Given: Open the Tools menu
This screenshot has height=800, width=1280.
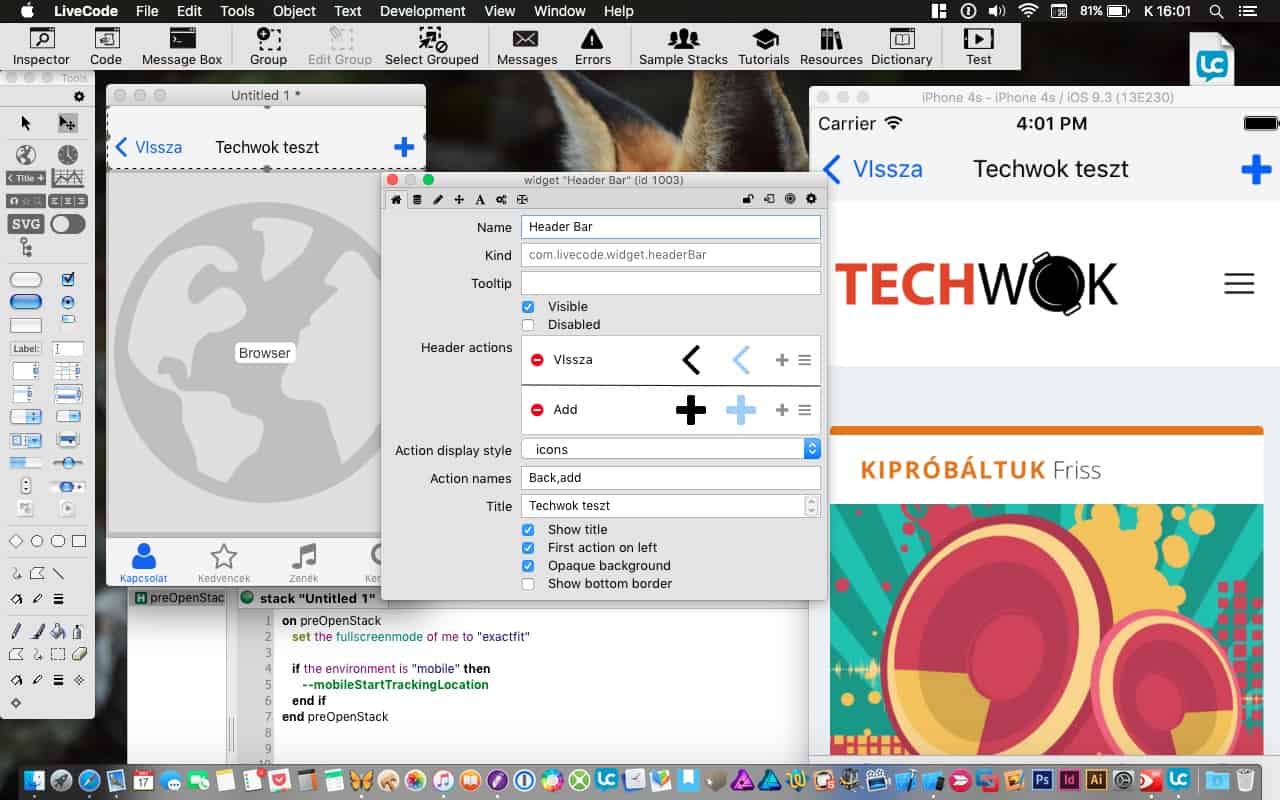Looking at the screenshot, I should pos(237,11).
